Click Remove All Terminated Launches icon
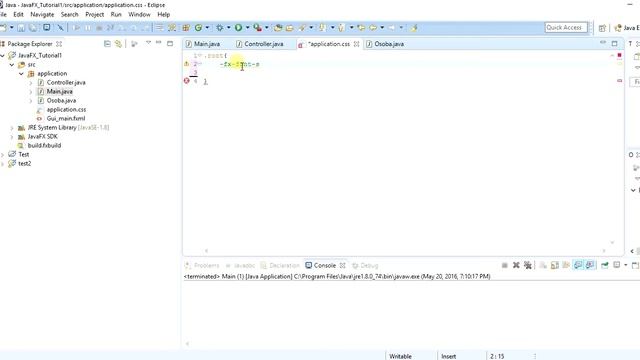The height and width of the screenshot is (360, 640). point(528,265)
